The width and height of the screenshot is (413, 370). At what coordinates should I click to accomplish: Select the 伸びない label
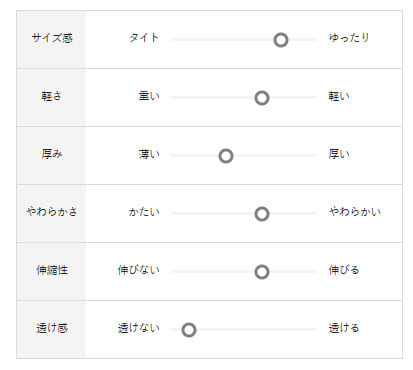click(x=138, y=270)
